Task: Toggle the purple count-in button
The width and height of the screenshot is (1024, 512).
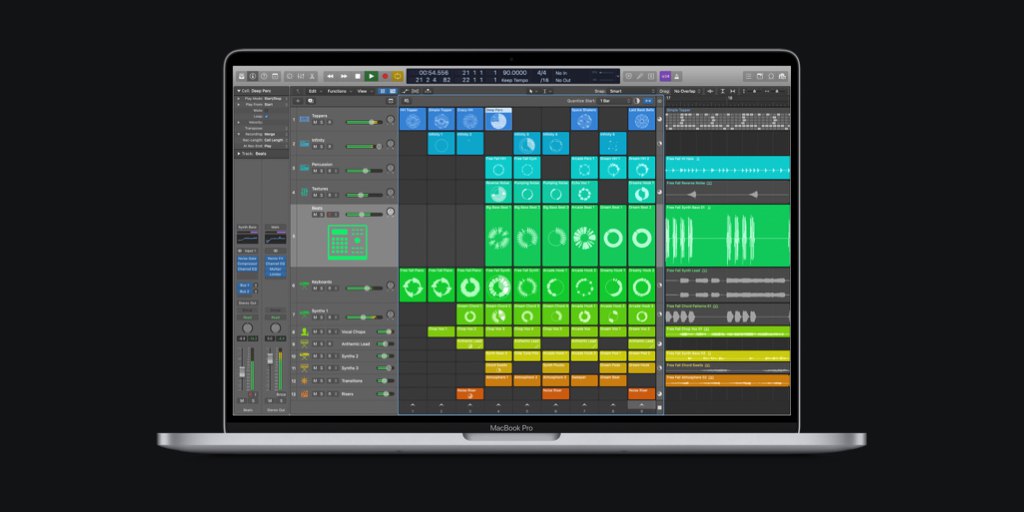Action: point(665,76)
